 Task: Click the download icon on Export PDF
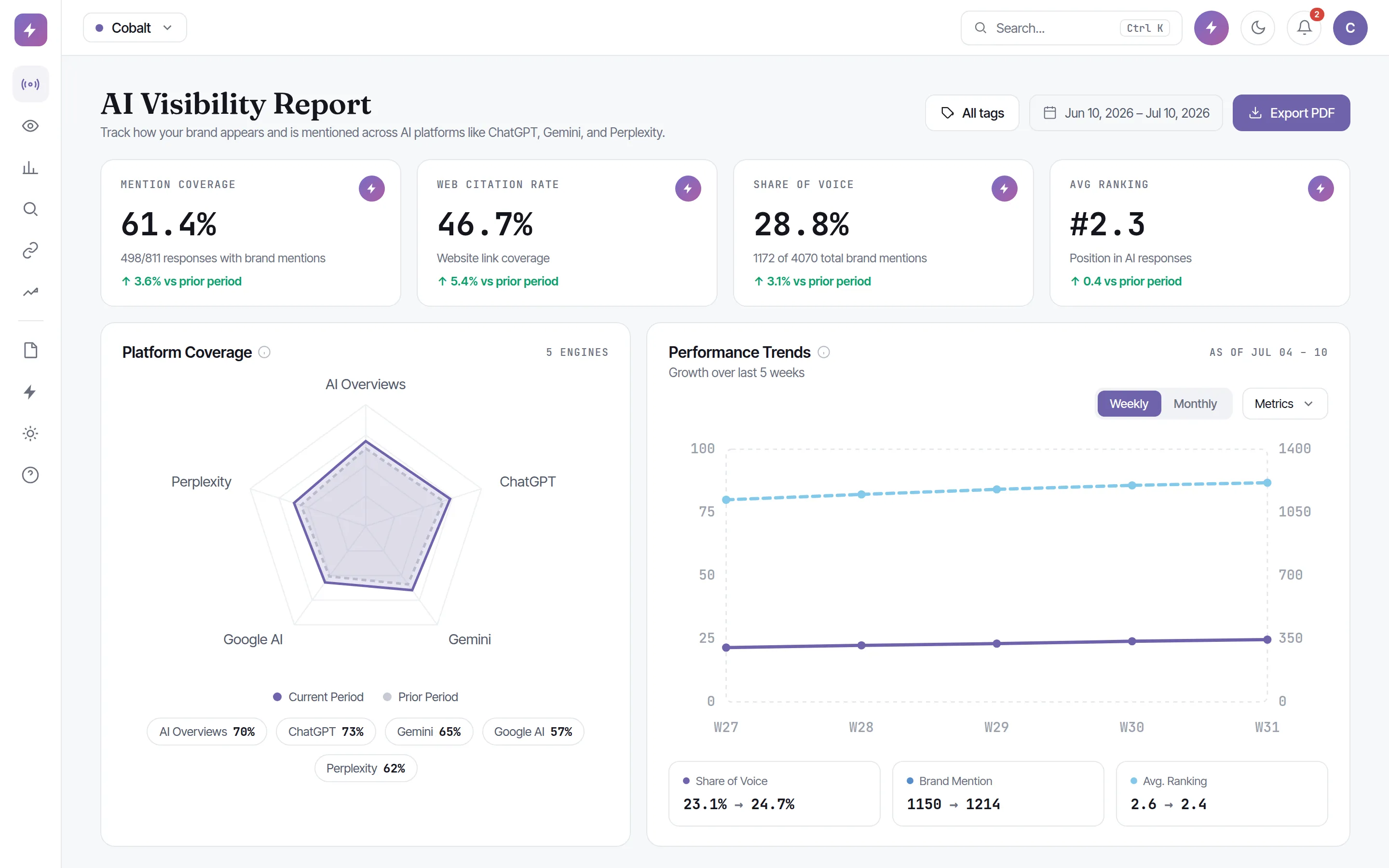coord(1255,113)
